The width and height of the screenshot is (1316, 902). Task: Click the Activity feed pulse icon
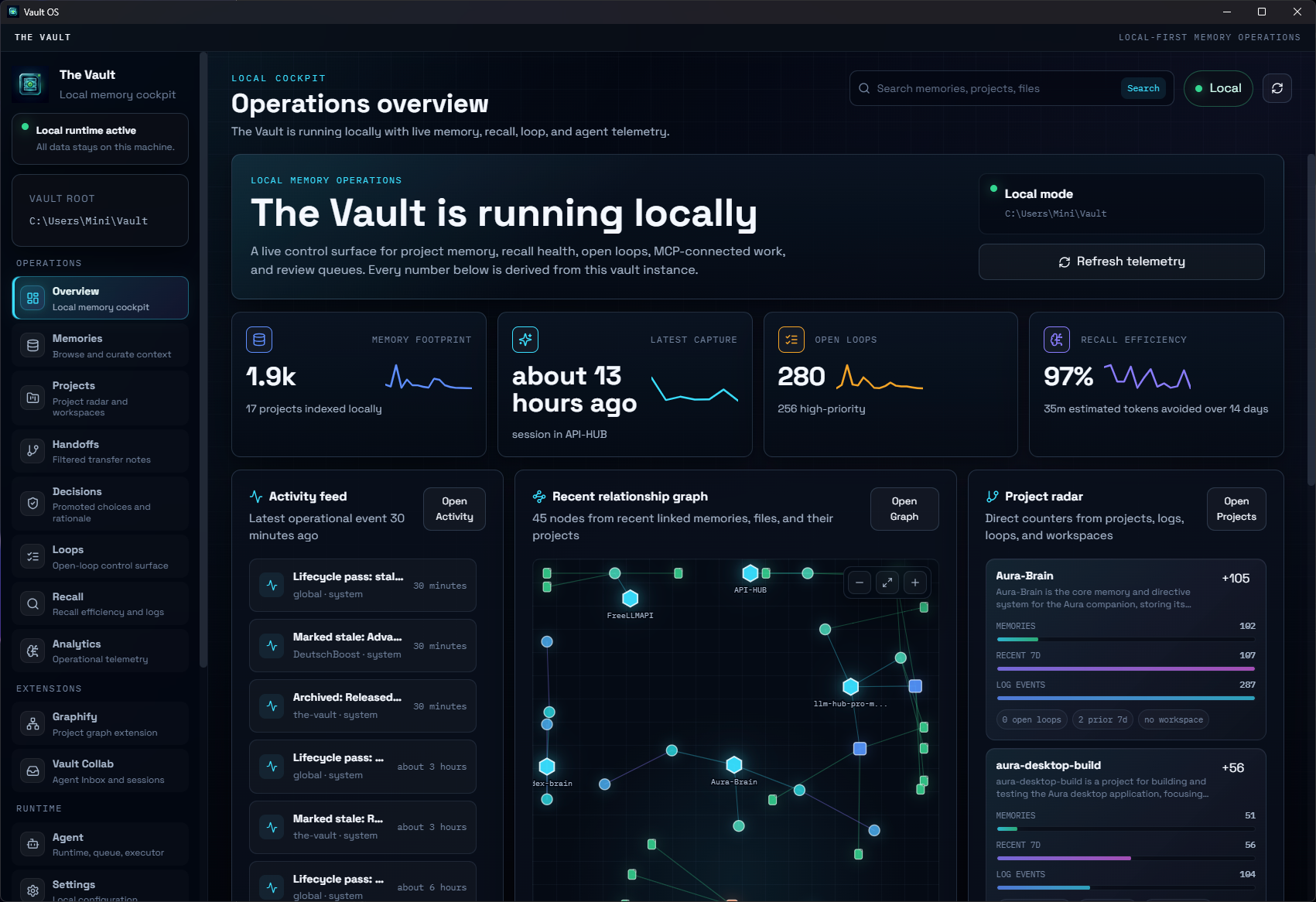(x=256, y=497)
